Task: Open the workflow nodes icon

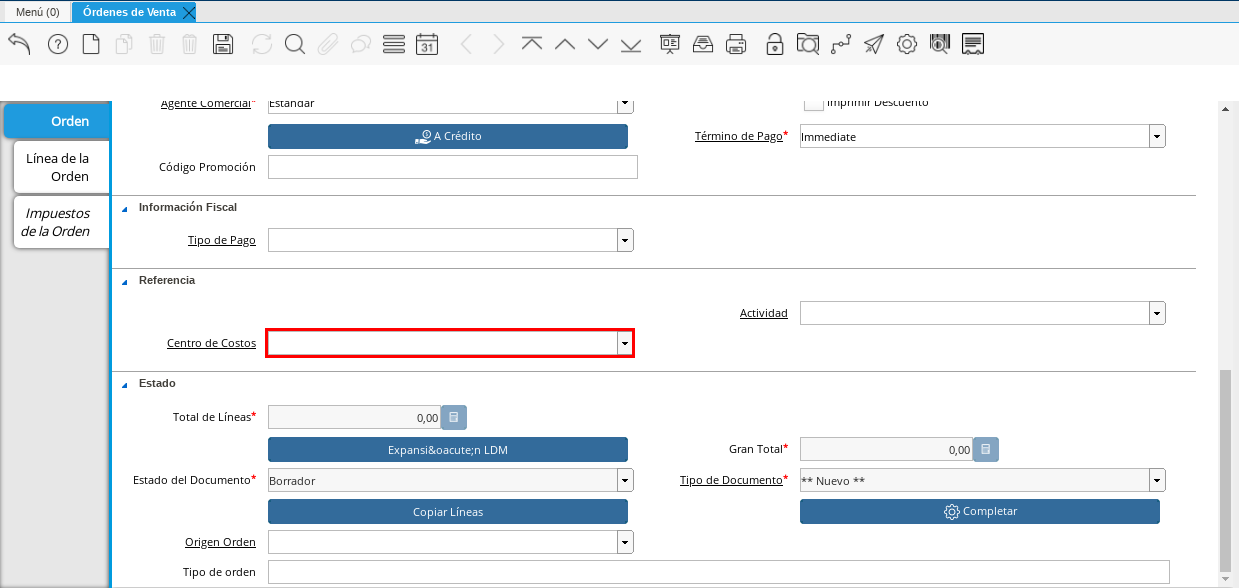Action: [841, 44]
